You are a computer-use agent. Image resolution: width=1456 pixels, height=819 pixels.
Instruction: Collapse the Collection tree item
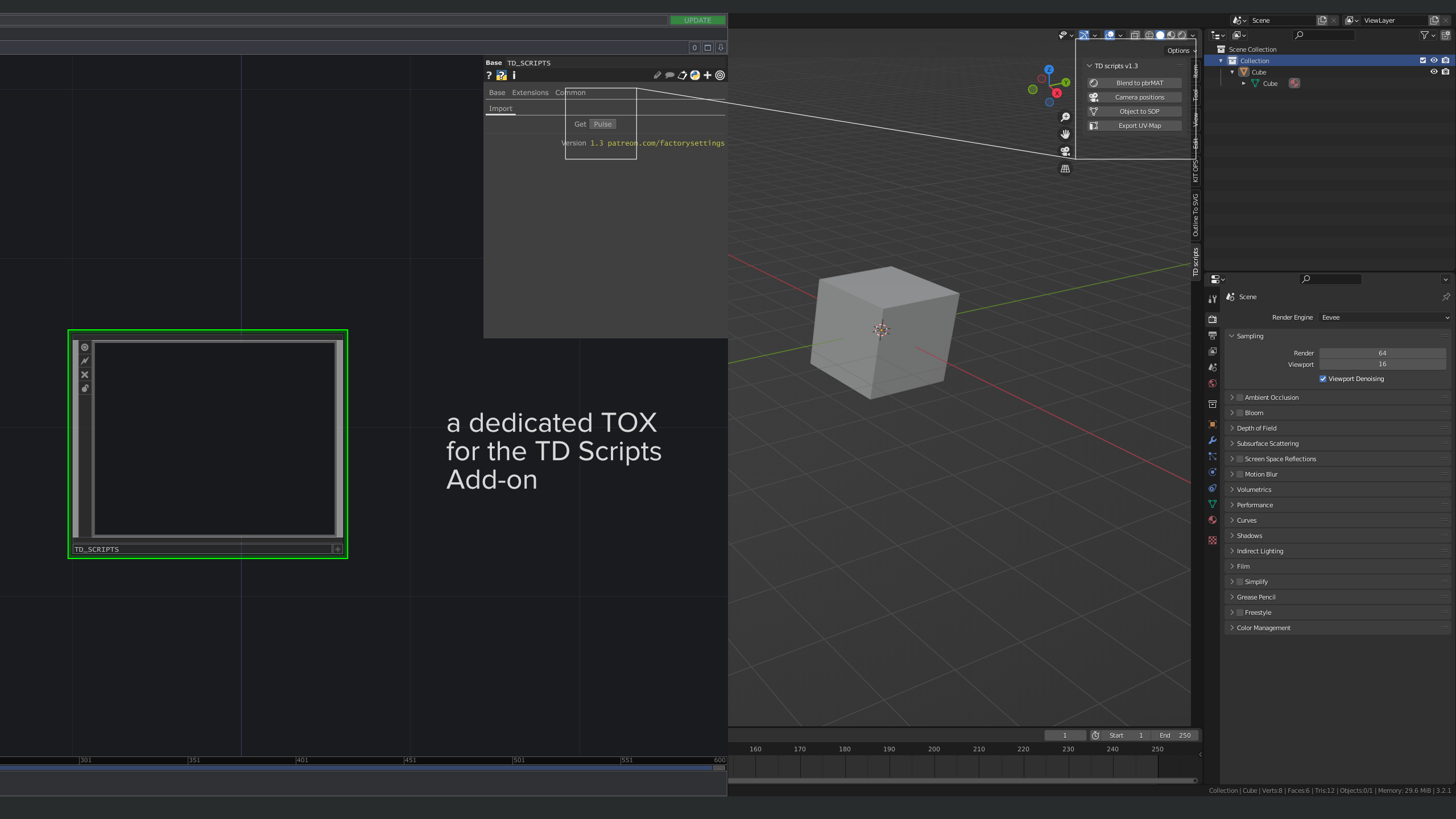coord(1221,61)
